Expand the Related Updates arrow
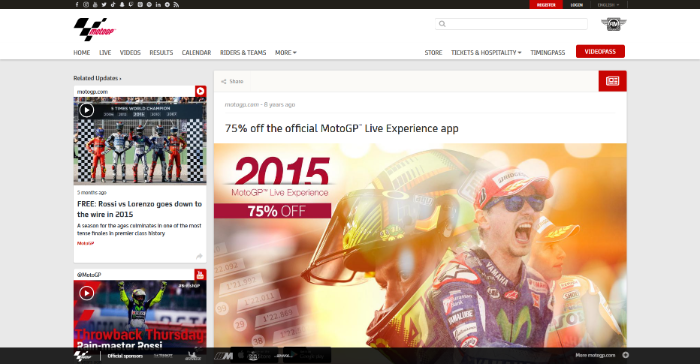 [x=120, y=79]
